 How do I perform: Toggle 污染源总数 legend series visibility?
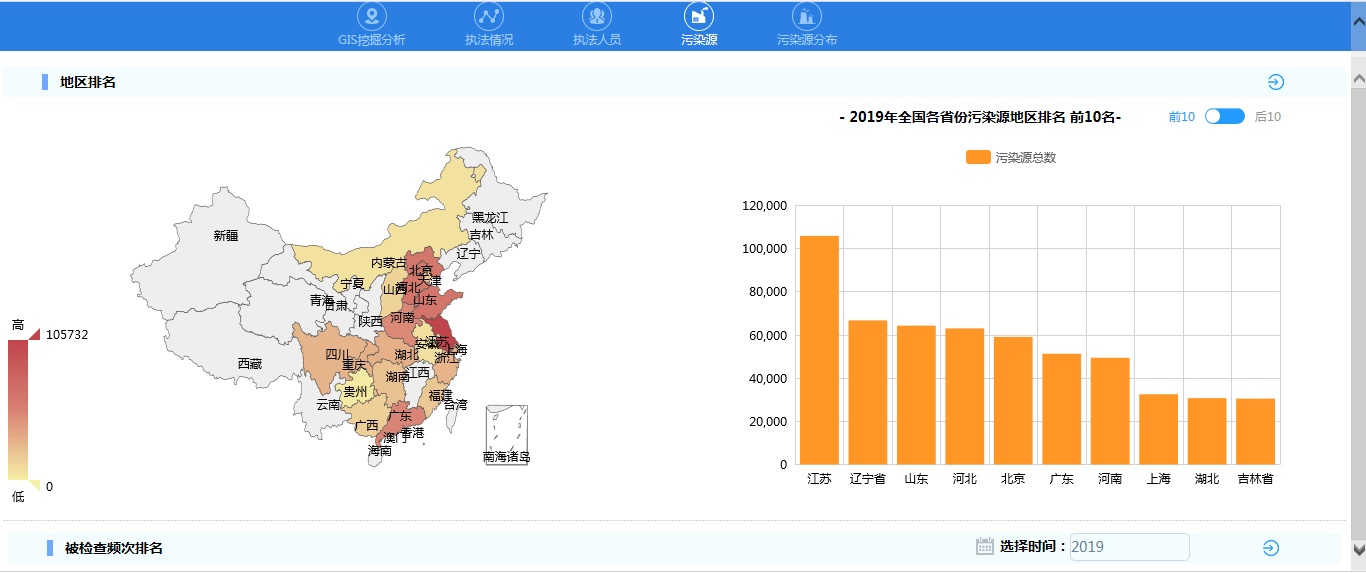click(x=978, y=158)
